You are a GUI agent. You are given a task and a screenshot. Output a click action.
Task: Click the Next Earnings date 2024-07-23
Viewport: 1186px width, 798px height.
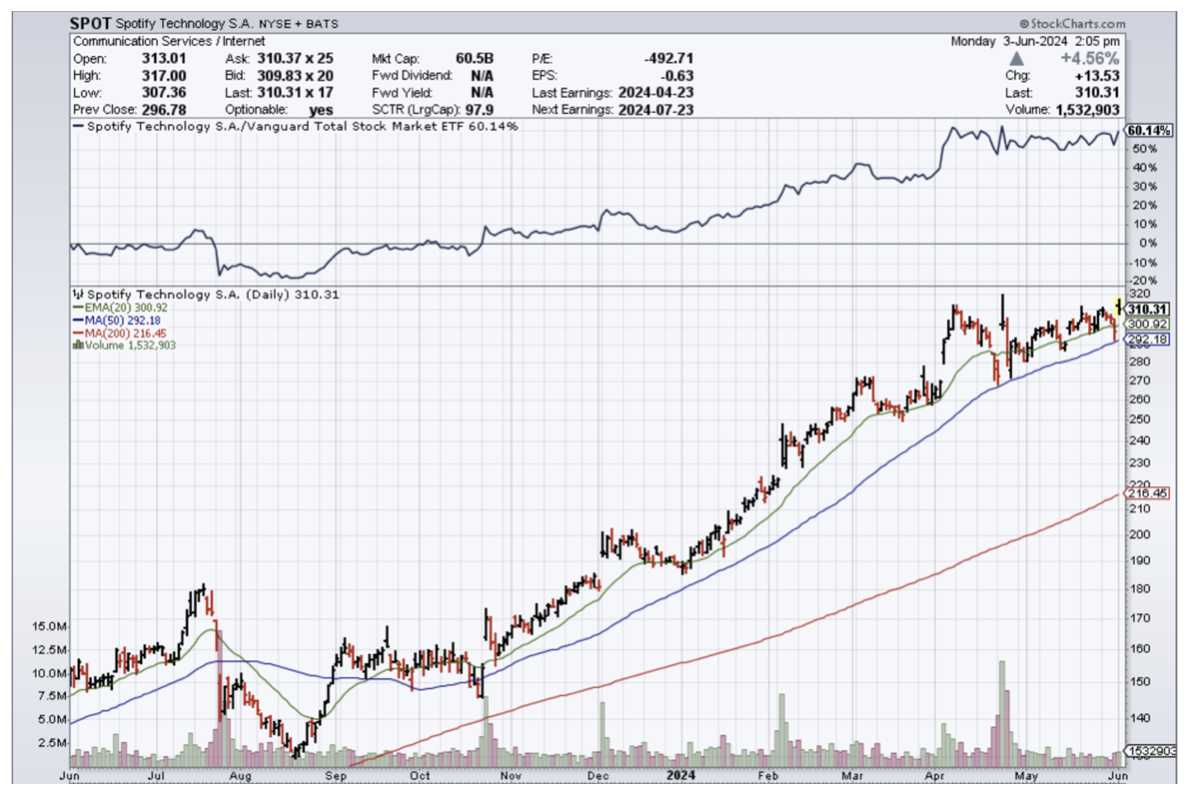(656, 110)
